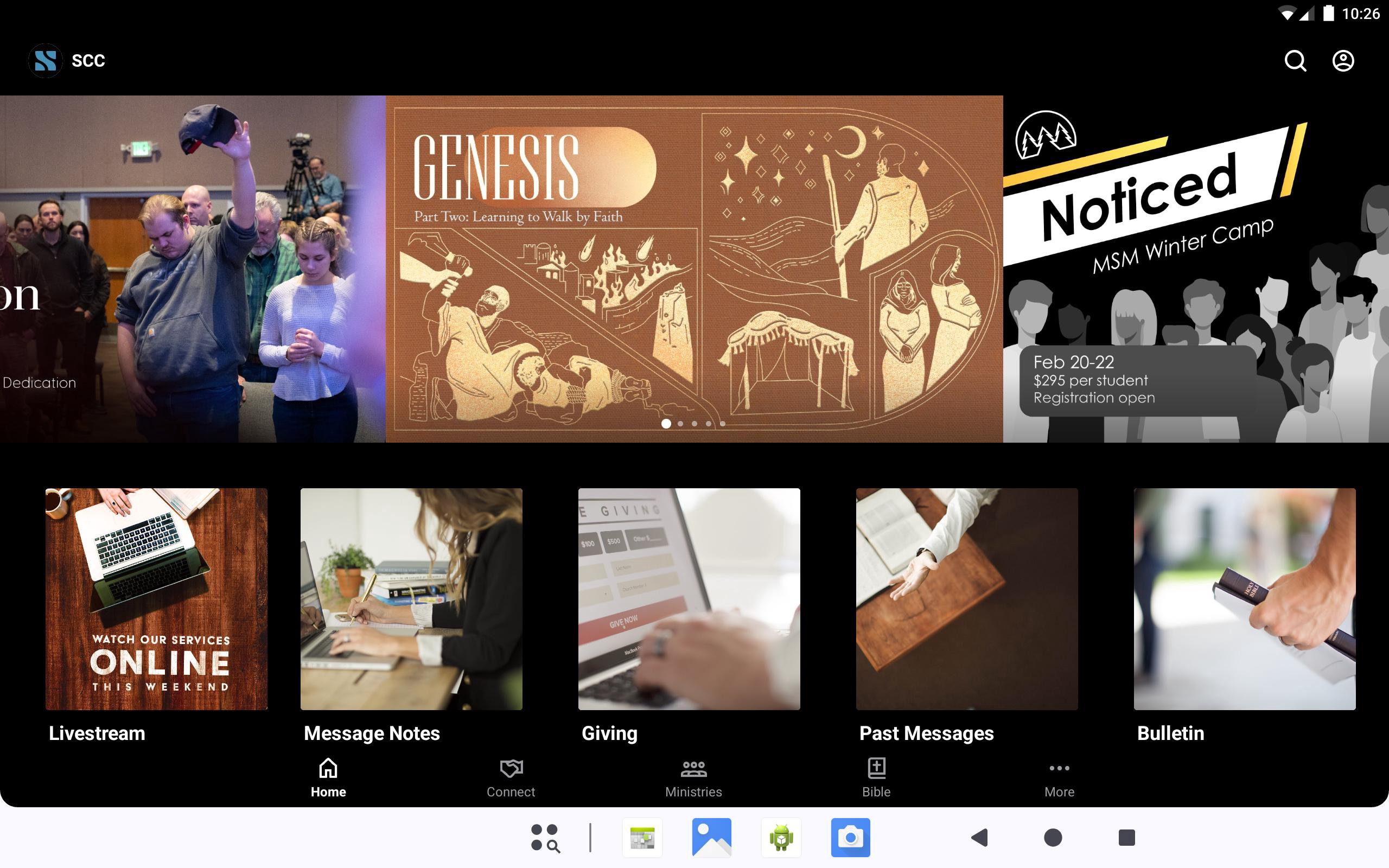Open the Giving tile
This screenshot has height=868, width=1389.
689,599
